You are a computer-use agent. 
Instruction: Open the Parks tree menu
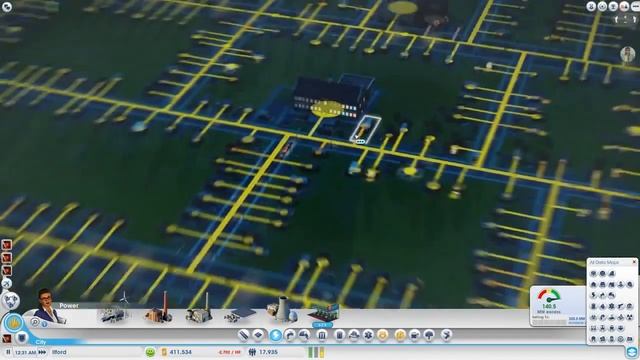tap(429, 336)
